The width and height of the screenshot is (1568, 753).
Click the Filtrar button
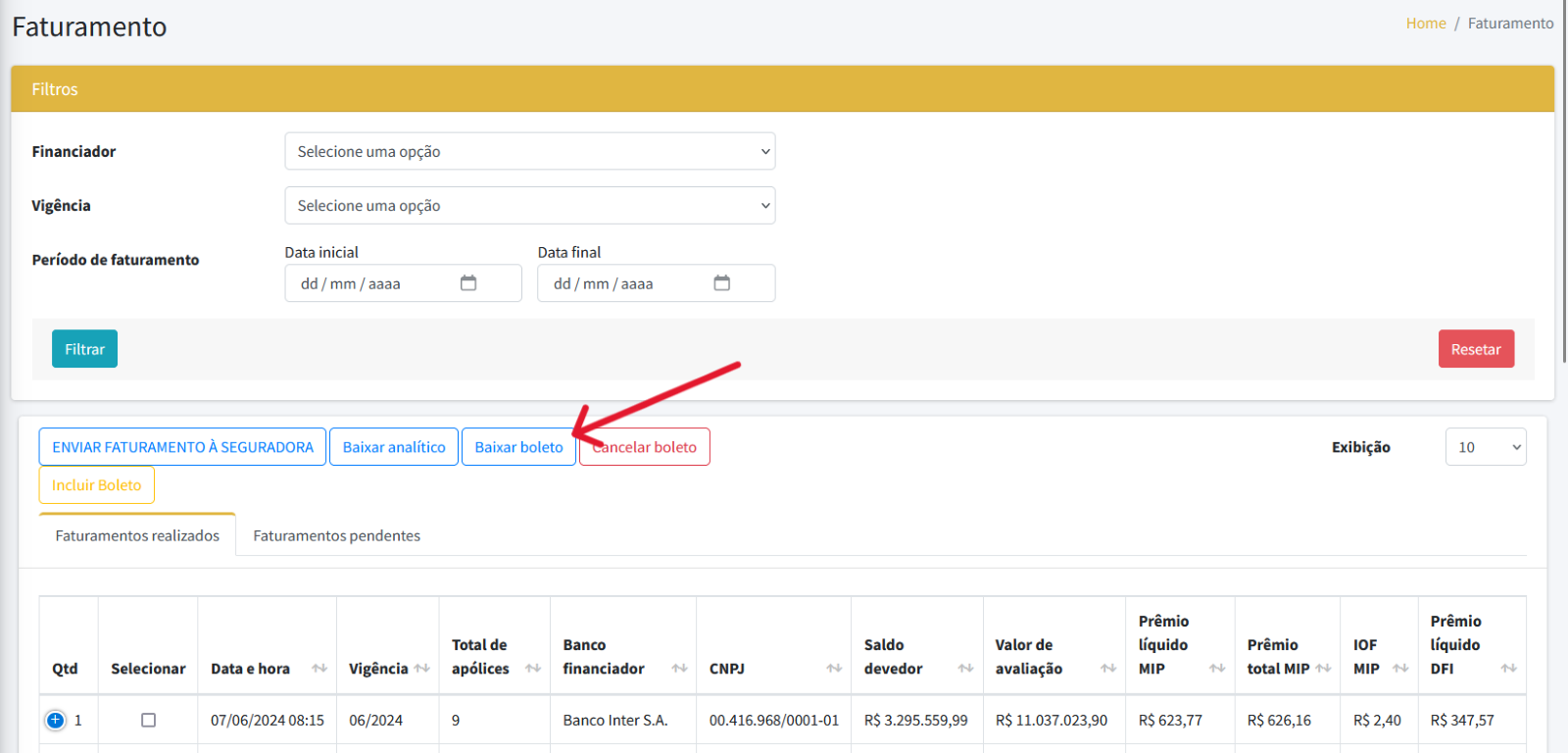(x=84, y=349)
